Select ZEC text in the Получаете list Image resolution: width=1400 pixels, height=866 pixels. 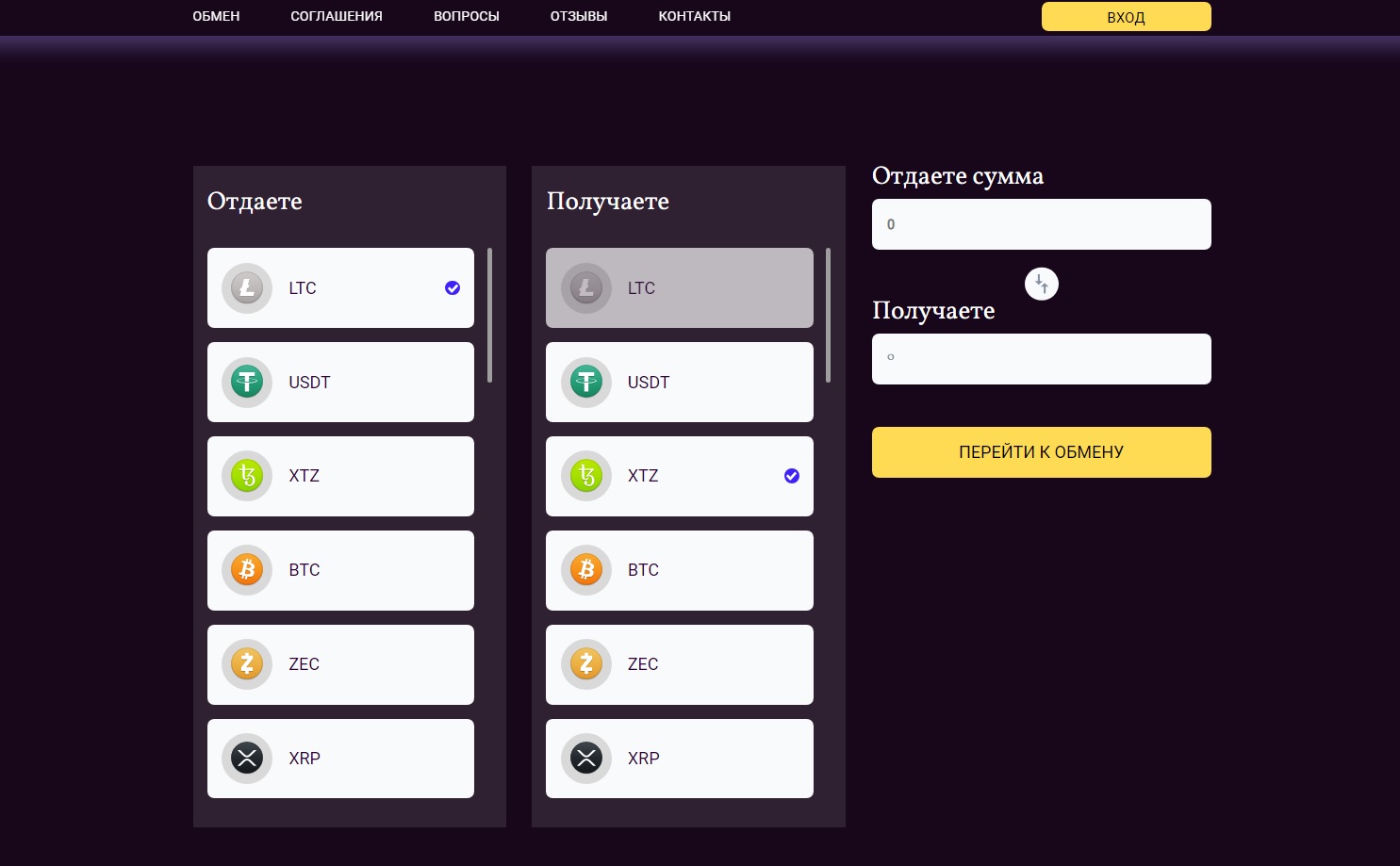point(643,664)
